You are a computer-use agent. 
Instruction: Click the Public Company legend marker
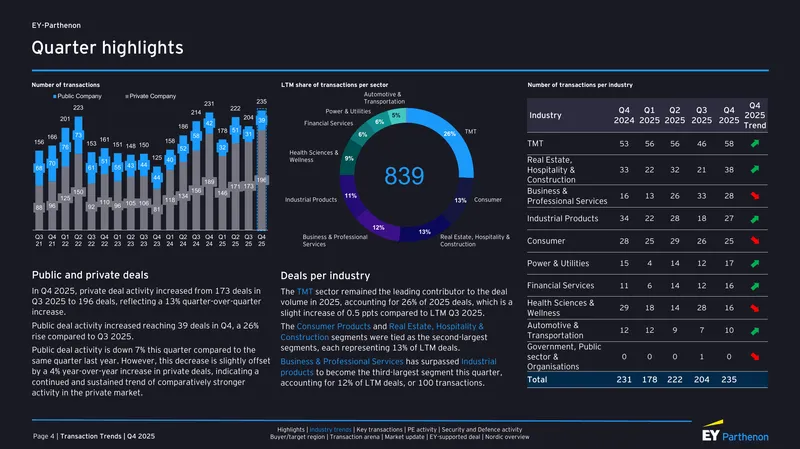tap(55, 96)
